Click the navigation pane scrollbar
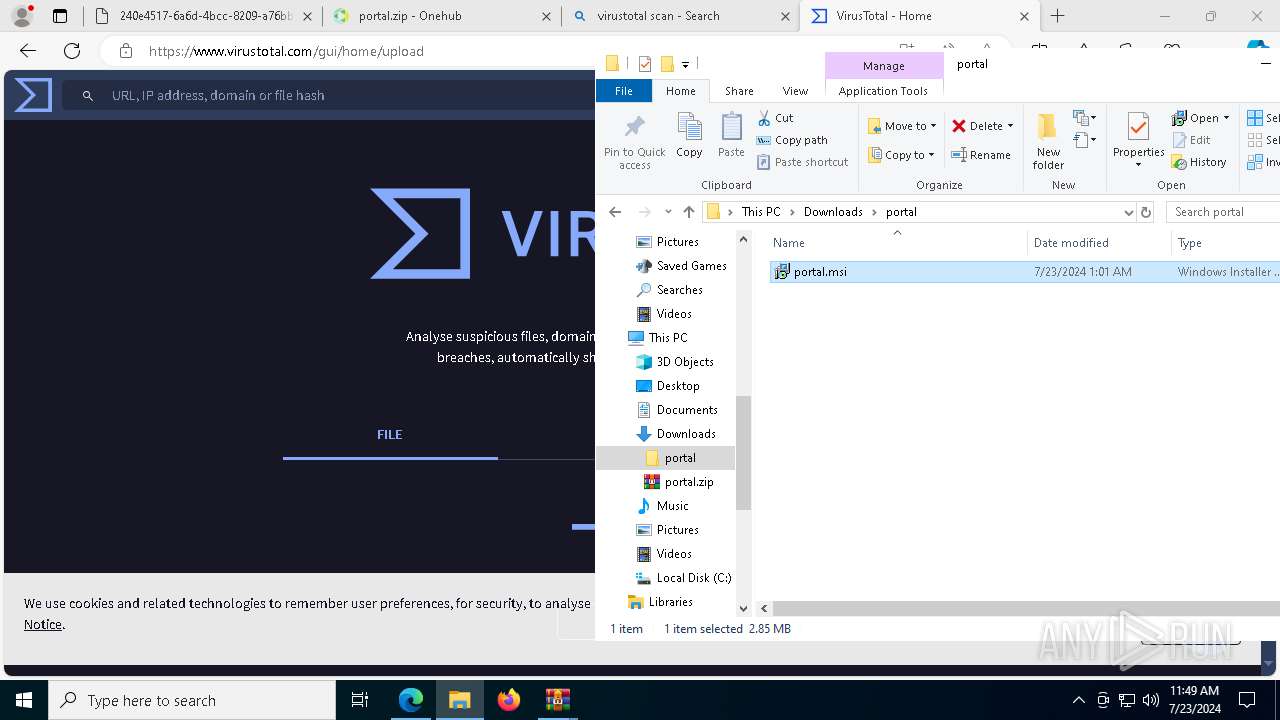The height and width of the screenshot is (720, 1280). pyautogui.click(x=743, y=452)
